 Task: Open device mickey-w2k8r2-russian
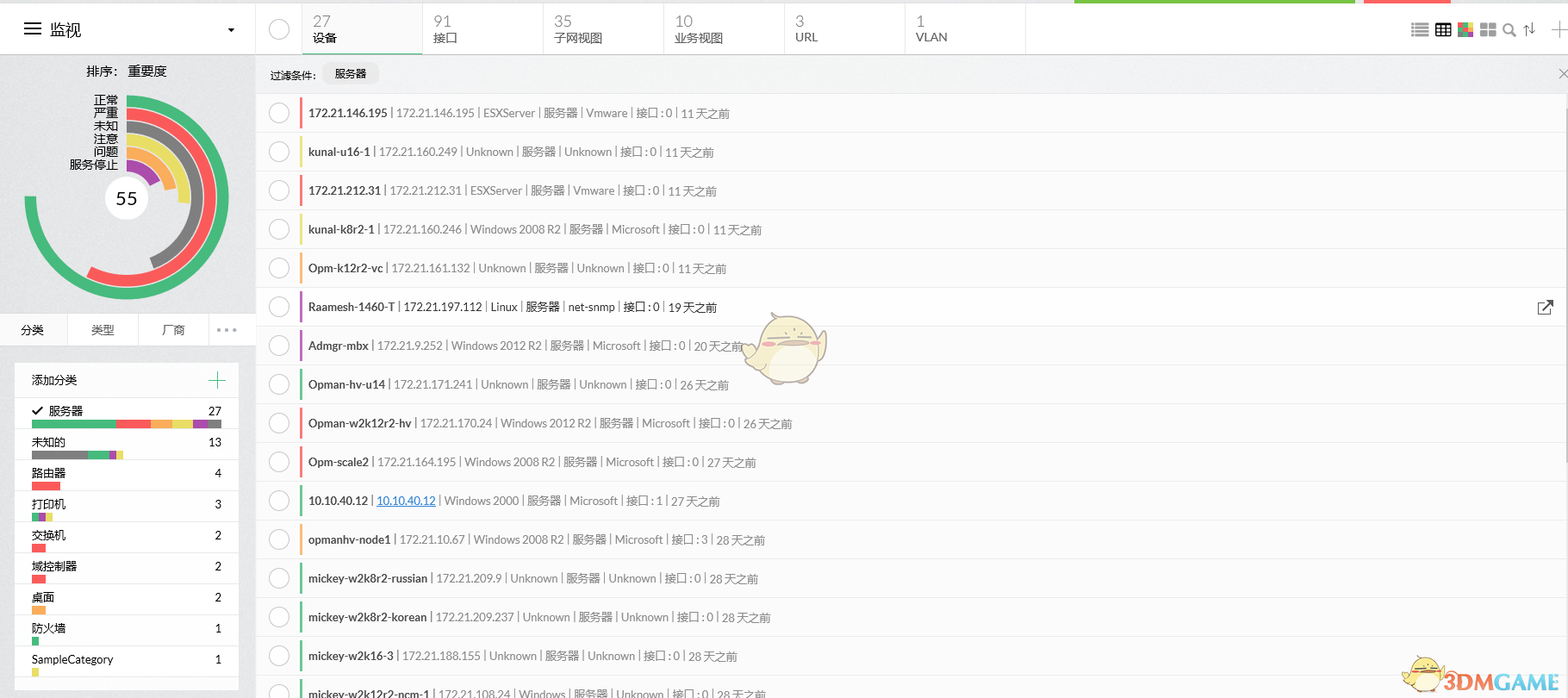click(368, 578)
